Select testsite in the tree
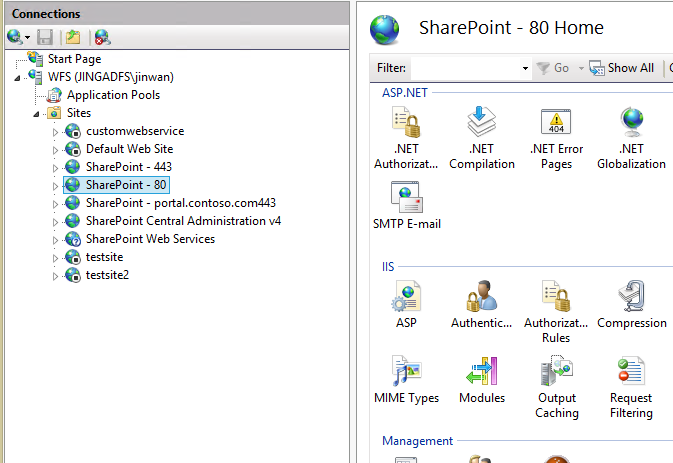The height and width of the screenshot is (463, 673). pyautogui.click(x=104, y=257)
